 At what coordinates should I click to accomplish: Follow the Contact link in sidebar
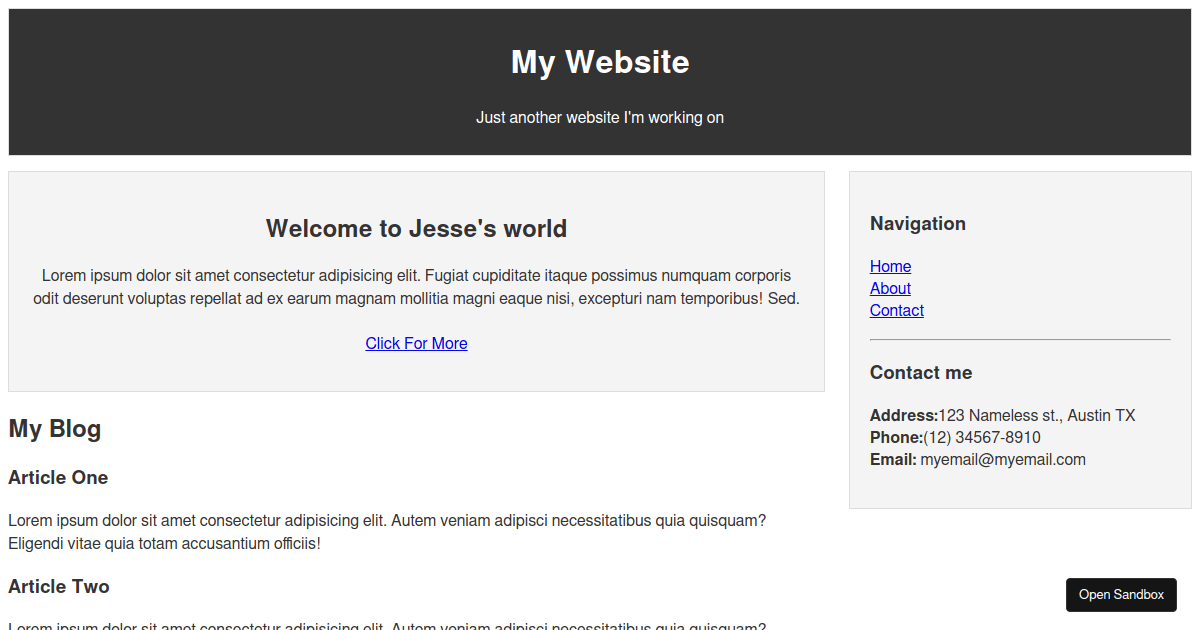897,310
